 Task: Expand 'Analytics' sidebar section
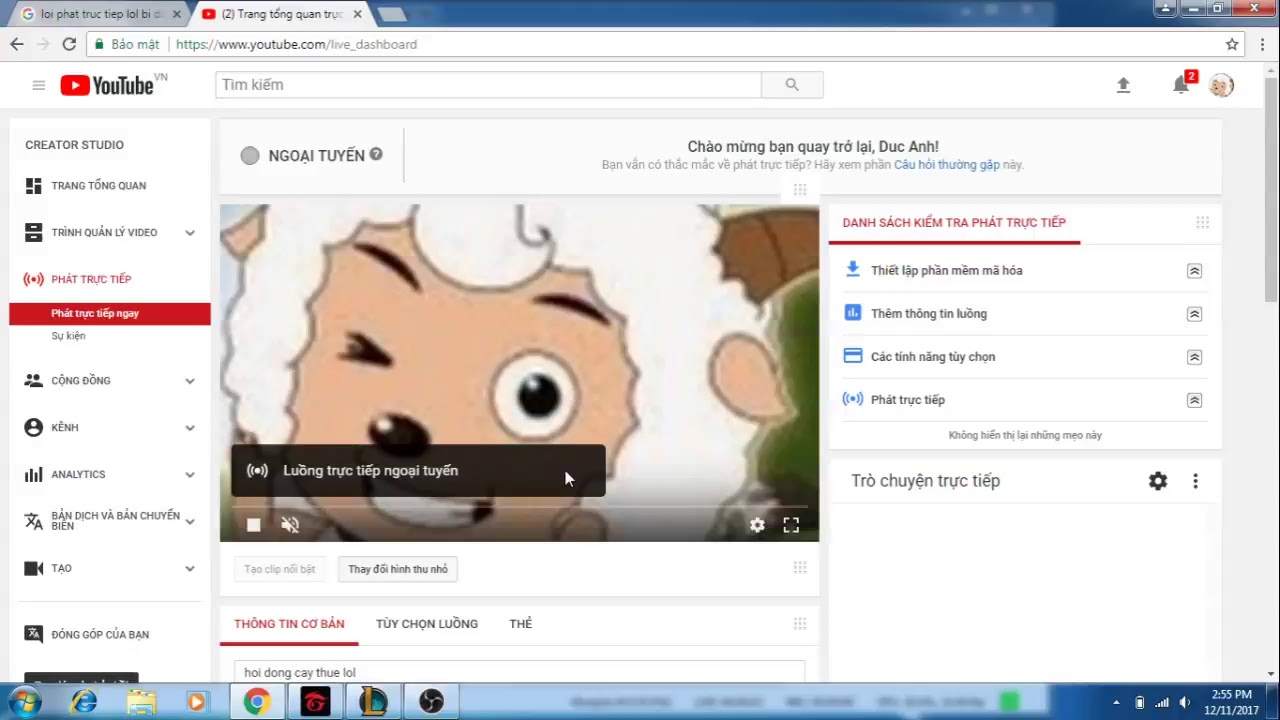(190, 475)
